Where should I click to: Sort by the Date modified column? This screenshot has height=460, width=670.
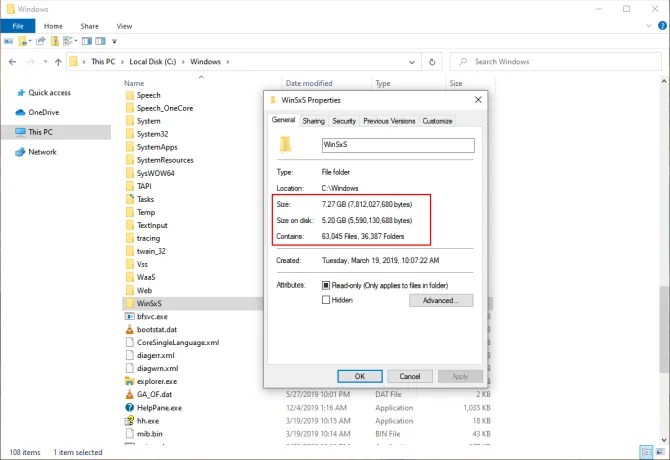coord(309,83)
